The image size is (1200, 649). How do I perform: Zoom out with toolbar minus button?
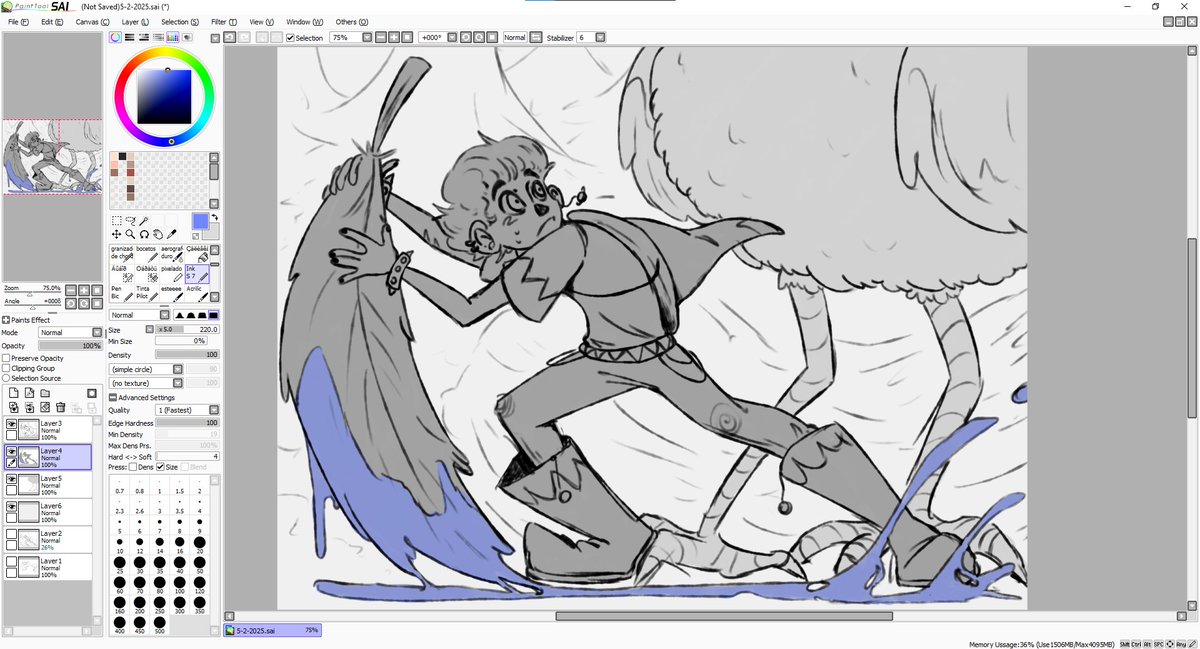pos(382,38)
